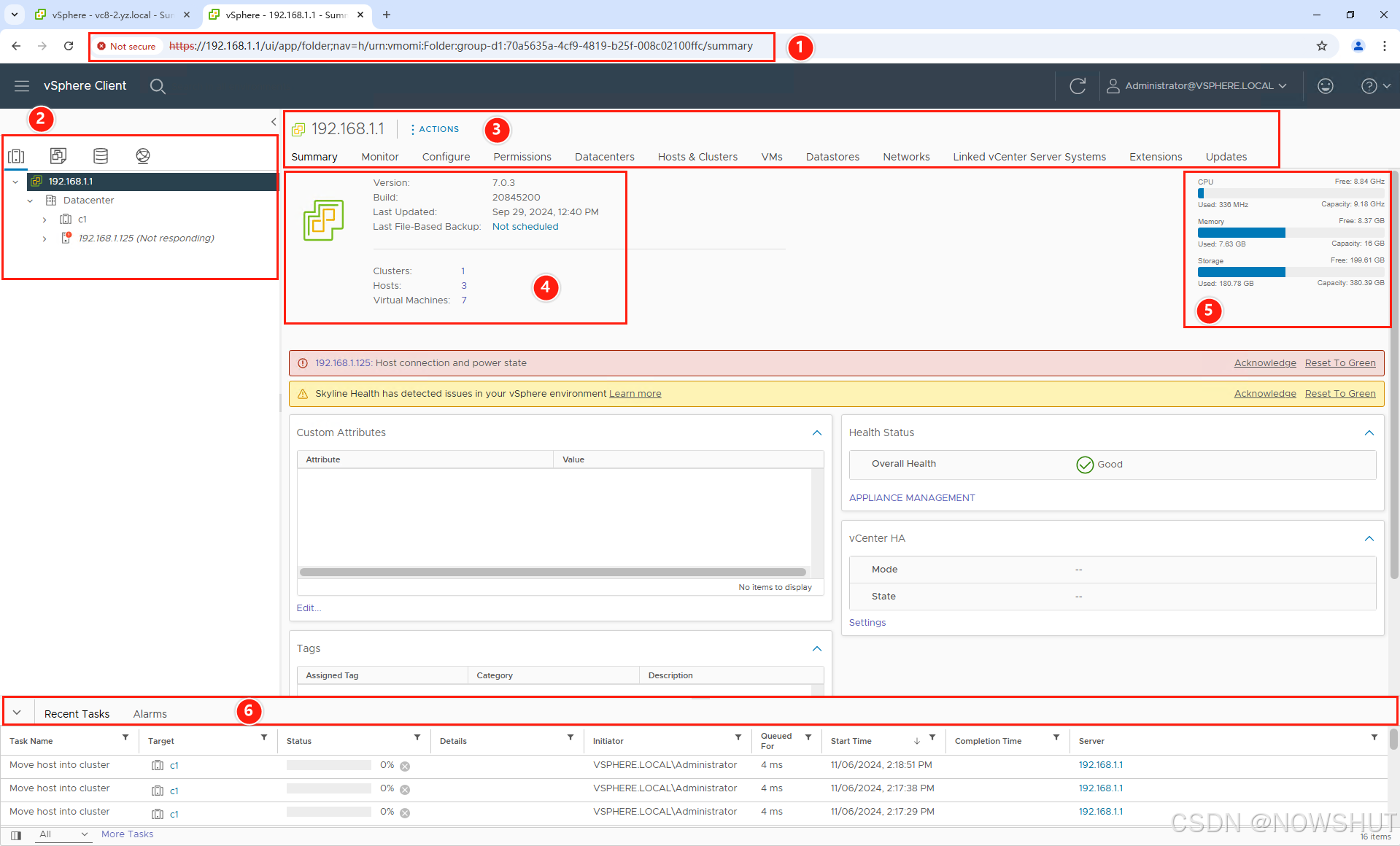1400x846 pixels.
Task: Collapse the Recent Tasks bottom panel chevron
Action: [x=17, y=713]
